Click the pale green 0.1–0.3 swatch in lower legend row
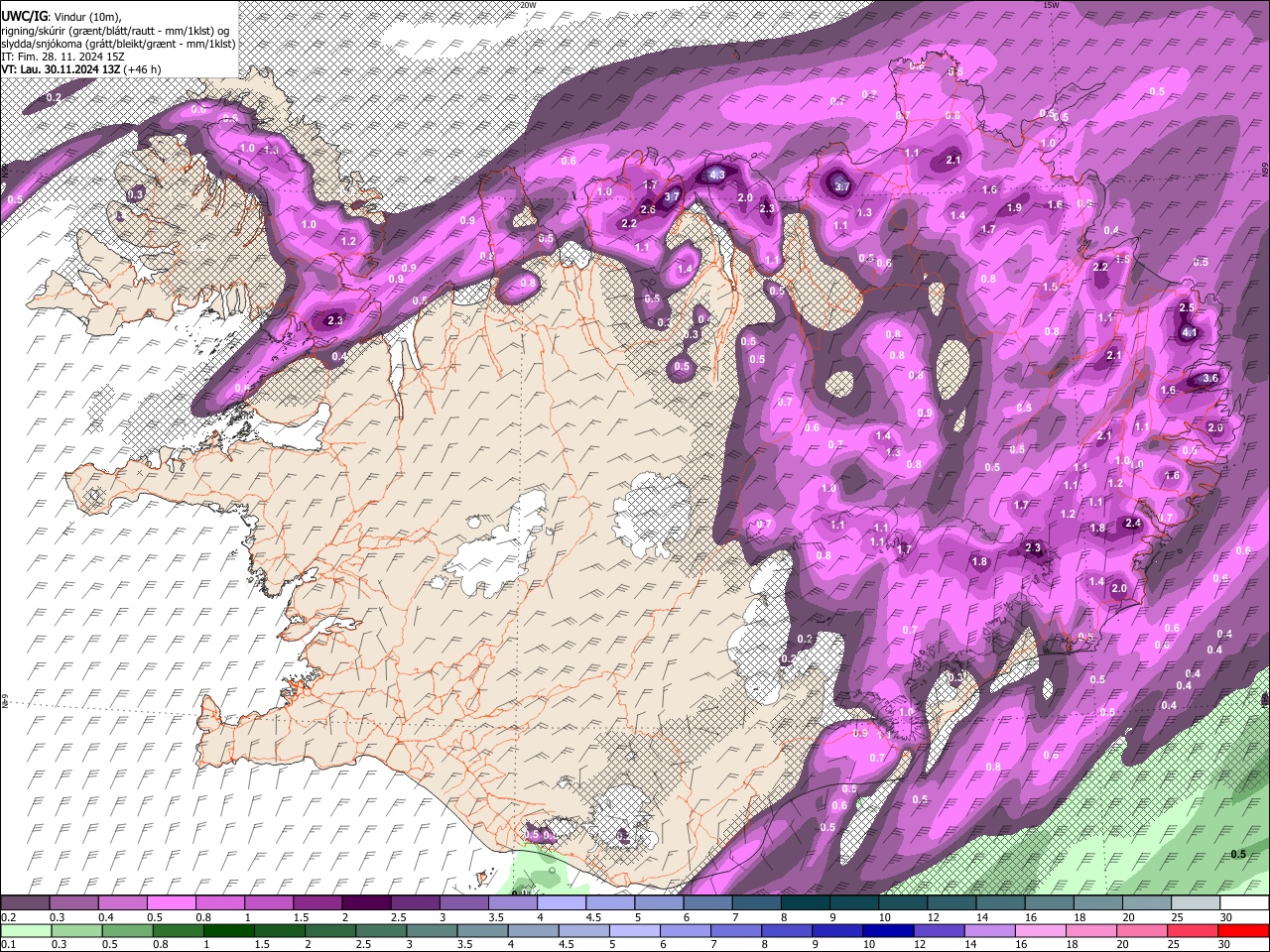This screenshot has width=1270, height=952. coord(25,931)
